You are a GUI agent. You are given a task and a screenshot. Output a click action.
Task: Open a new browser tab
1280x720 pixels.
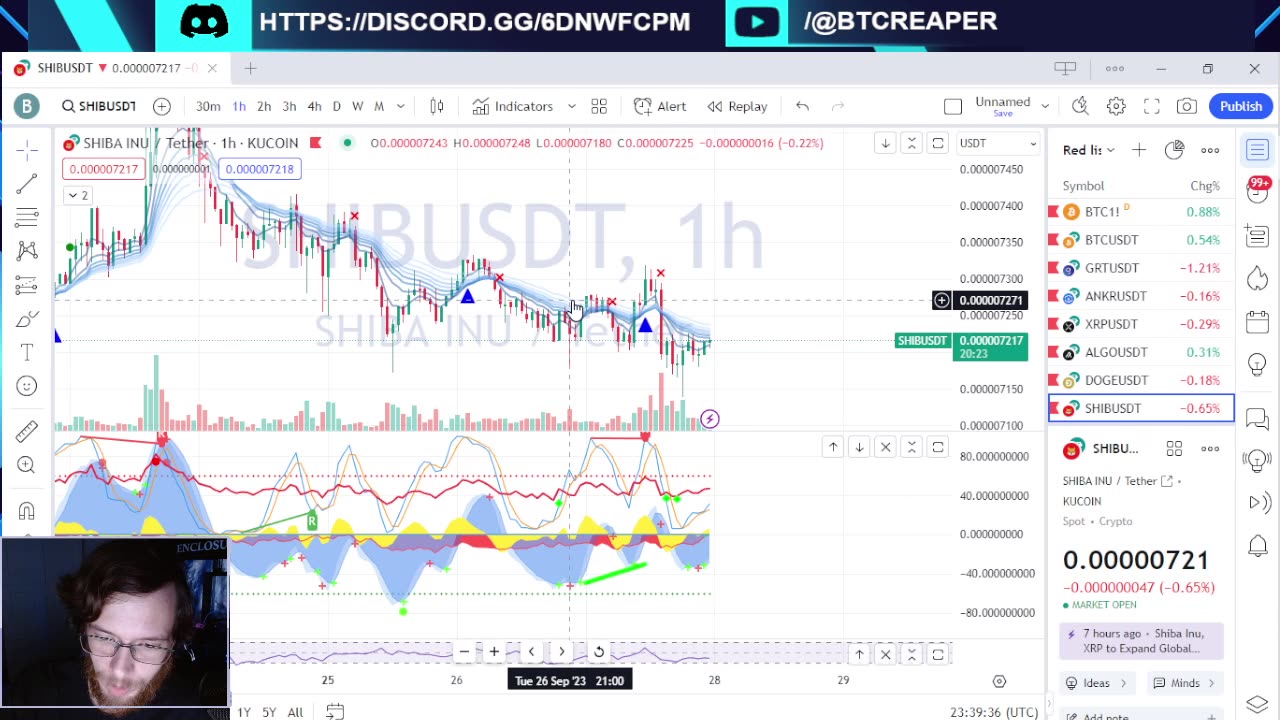[x=250, y=68]
